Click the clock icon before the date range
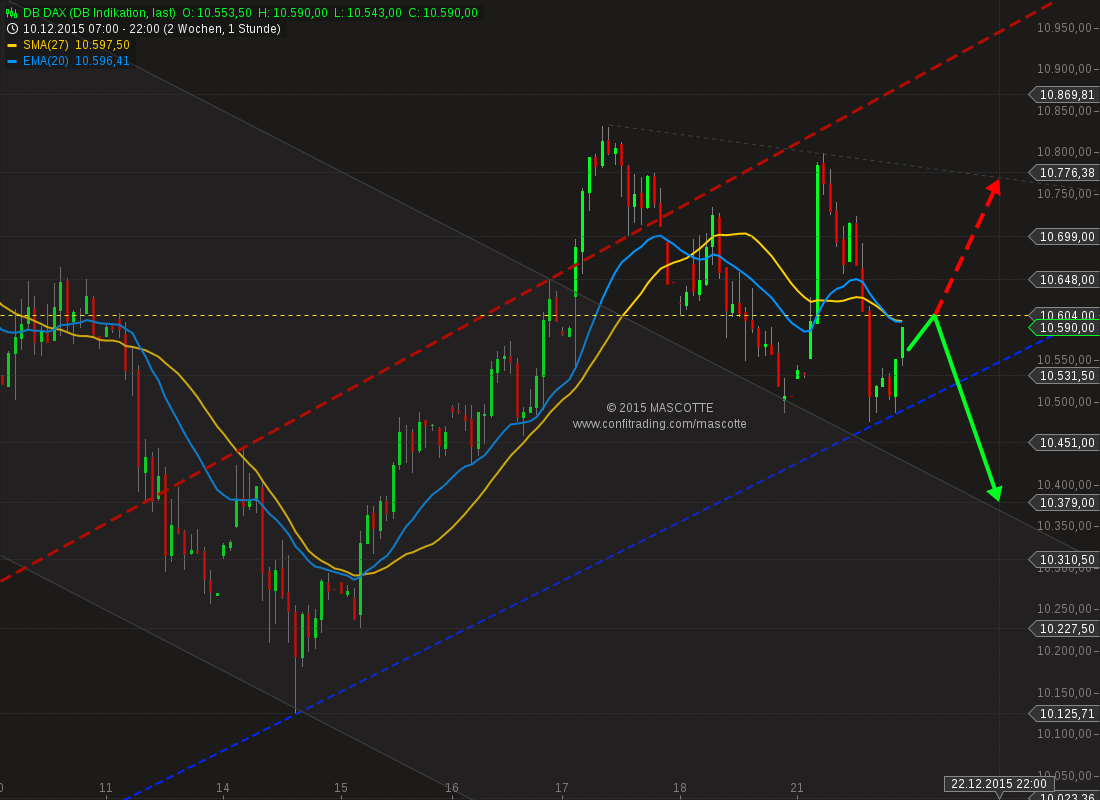Screen dimensions: 1100x800 12,29
